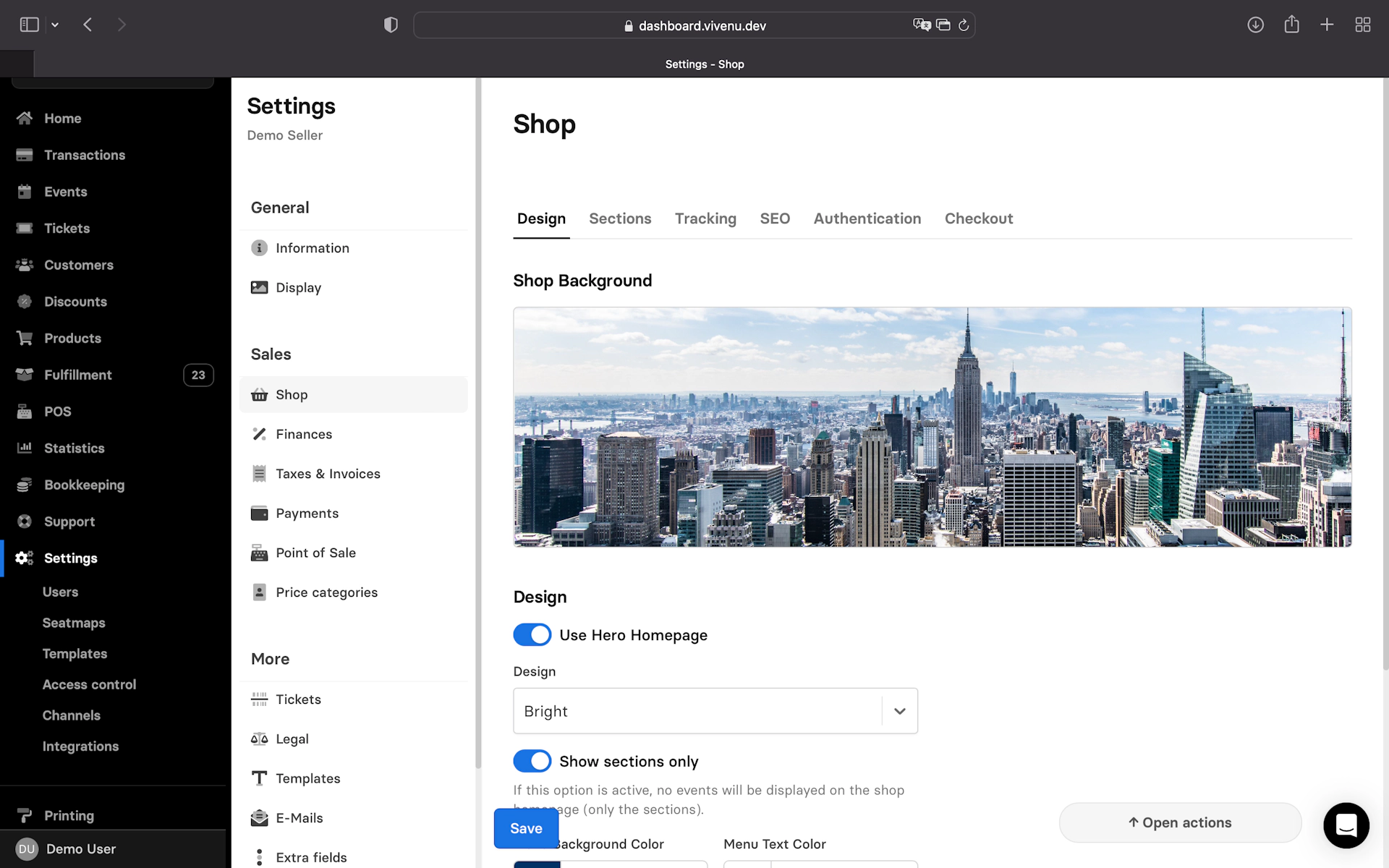The height and width of the screenshot is (868, 1389).
Task: Open Fulfillment via its box icon
Action: point(25,375)
